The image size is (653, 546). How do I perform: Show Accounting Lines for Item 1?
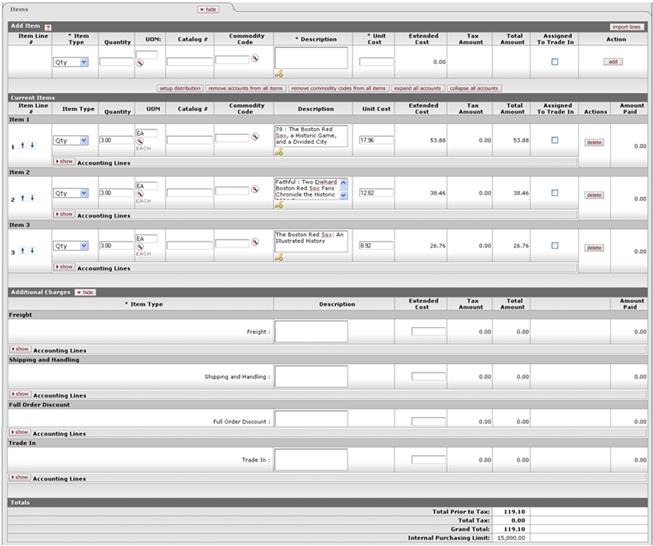tap(64, 162)
